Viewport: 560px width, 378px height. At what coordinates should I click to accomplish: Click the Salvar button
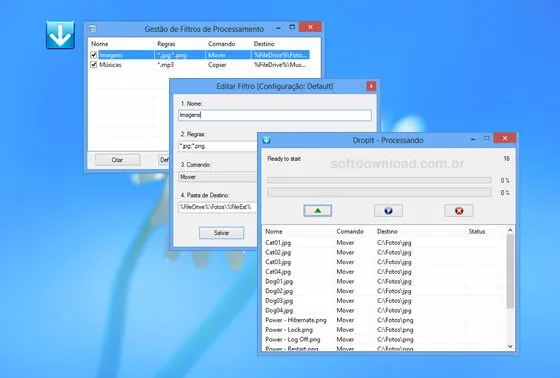[x=221, y=233]
